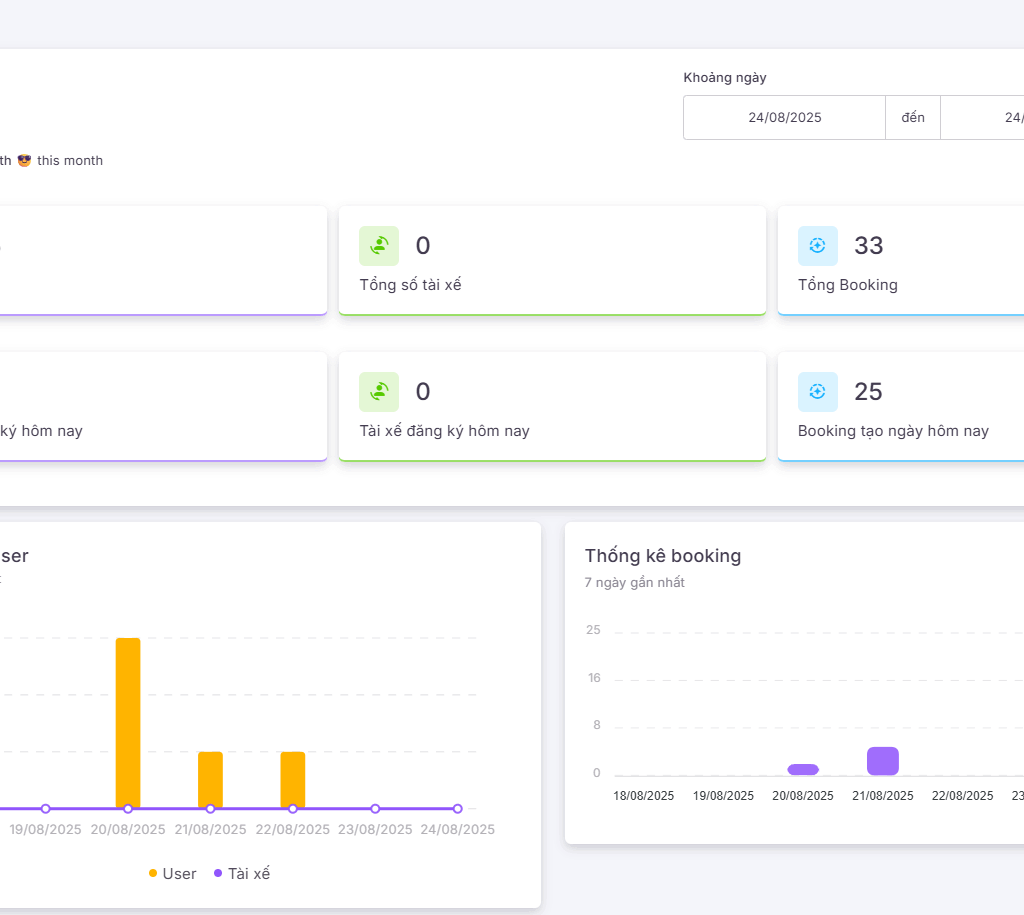Toggle the User series in chart legend

(x=173, y=873)
